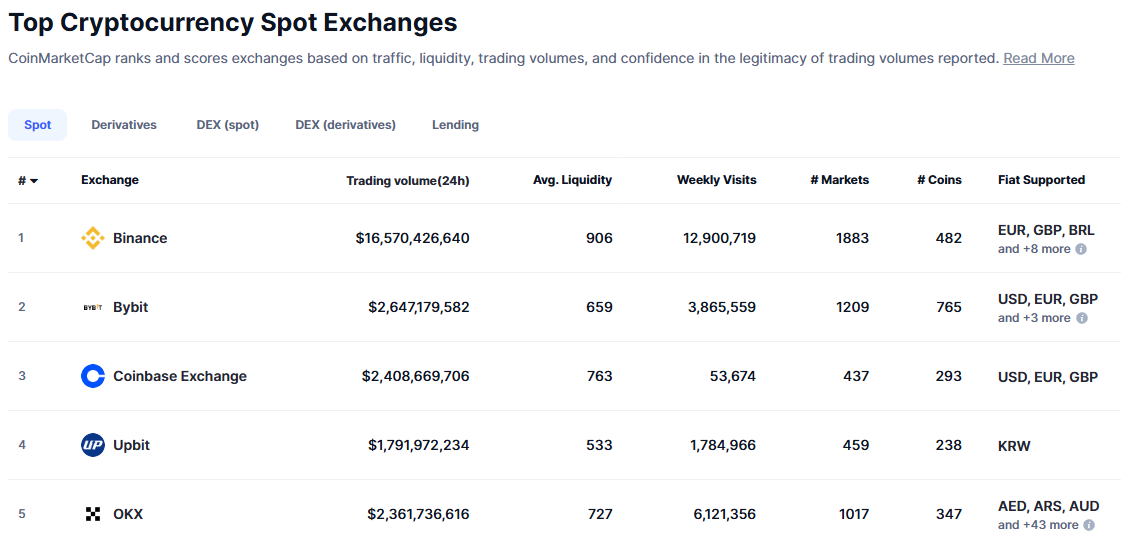Image resolution: width=1121 pixels, height=543 pixels.
Task: Click the OKX logo icon
Action: tap(93, 514)
